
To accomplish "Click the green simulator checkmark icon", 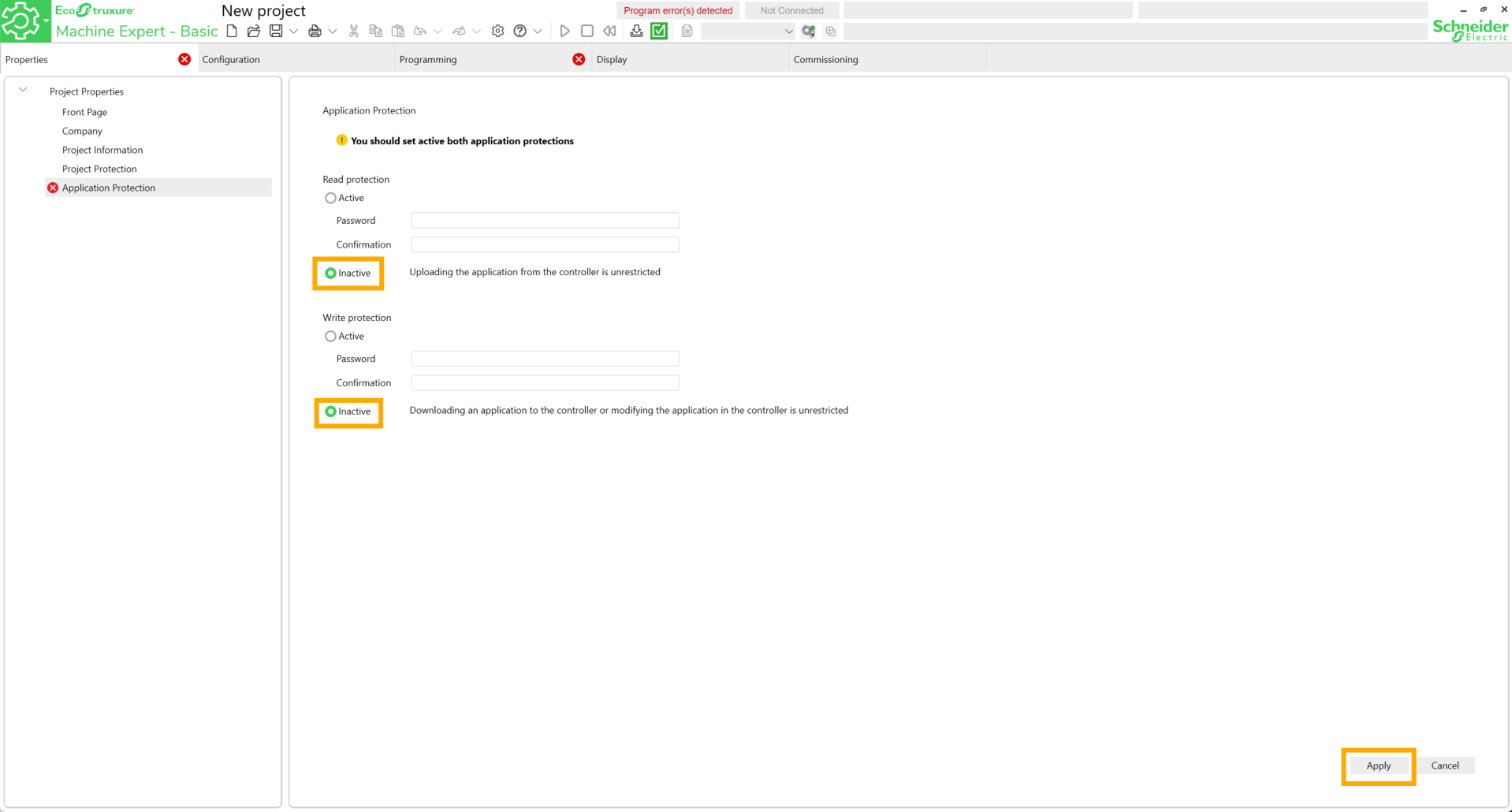I will pyautogui.click(x=659, y=31).
